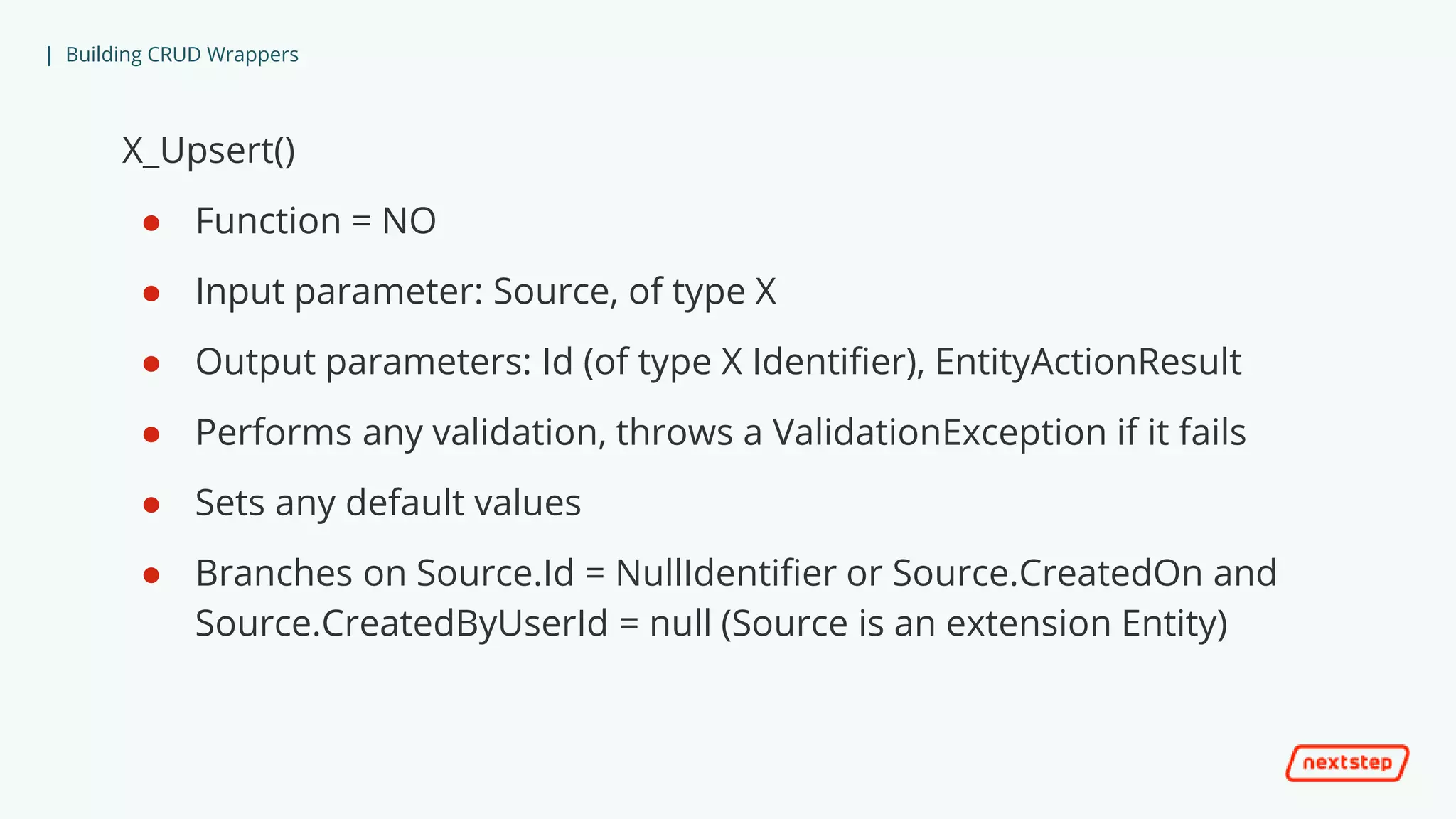The height and width of the screenshot is (819, 1456).
Task: Click the word ValidationException
Action: [x=938, y=432]
